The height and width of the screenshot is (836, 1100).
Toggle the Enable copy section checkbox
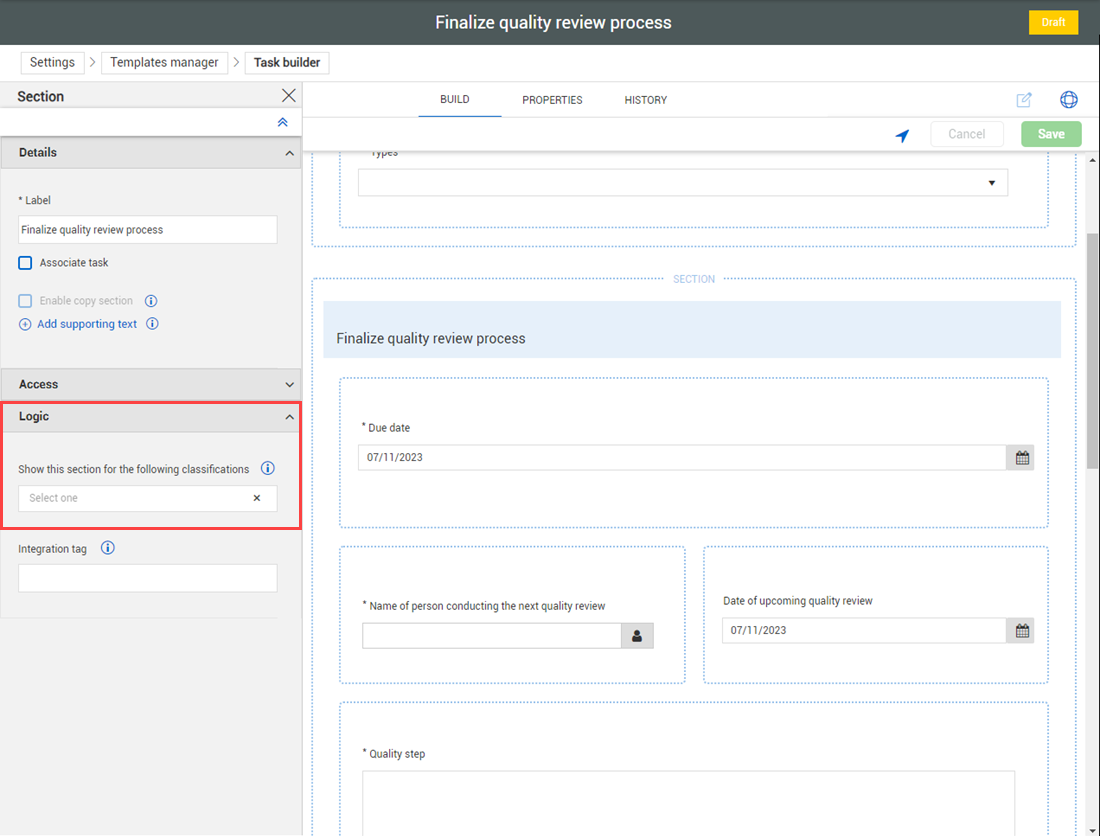pyautogui.click(x=25, y=301)
